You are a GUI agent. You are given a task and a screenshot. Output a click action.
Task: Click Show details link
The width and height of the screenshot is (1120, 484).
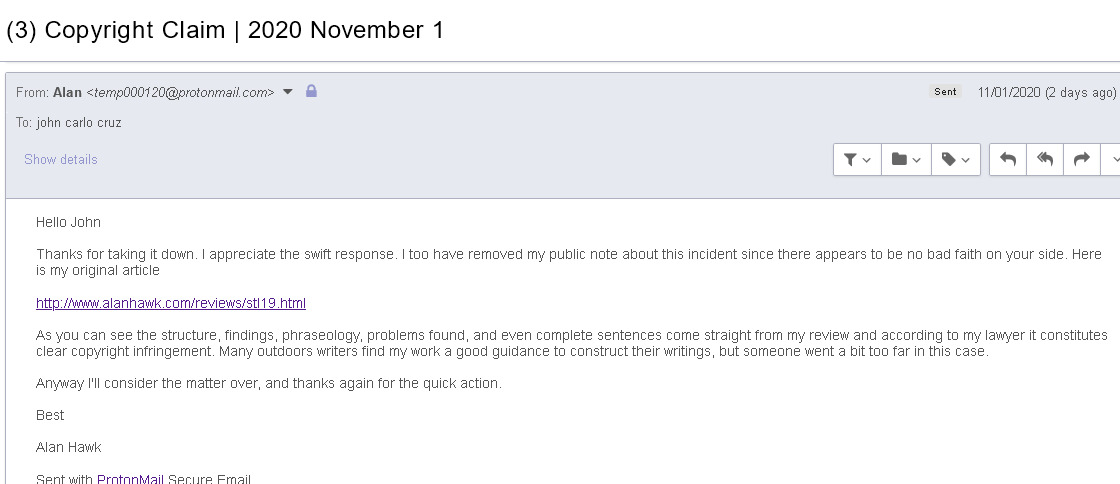point(61,159)
